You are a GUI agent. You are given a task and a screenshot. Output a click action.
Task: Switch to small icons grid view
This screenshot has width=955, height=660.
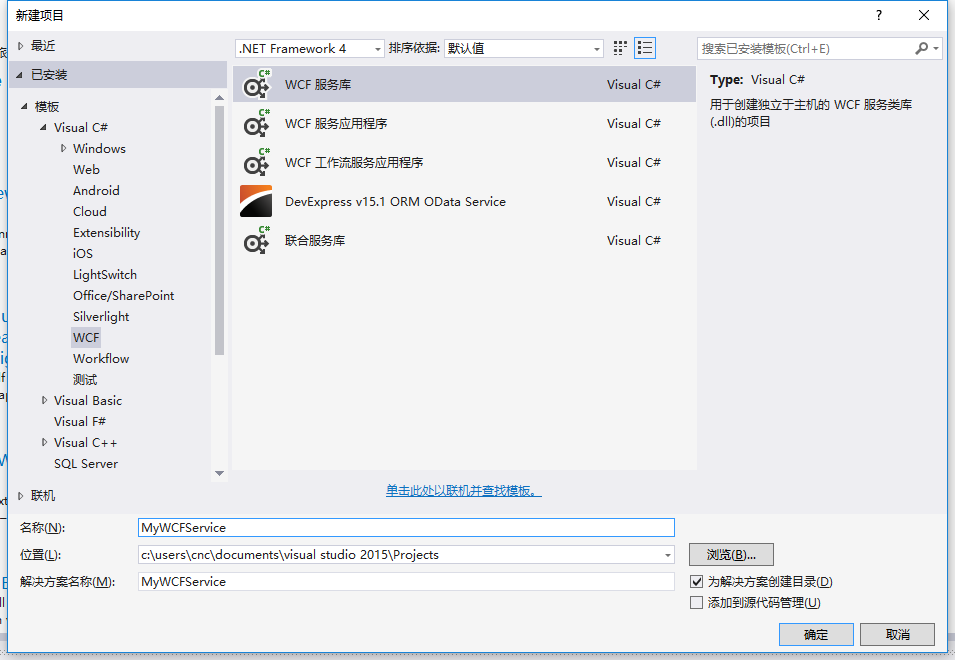point(620,48)
